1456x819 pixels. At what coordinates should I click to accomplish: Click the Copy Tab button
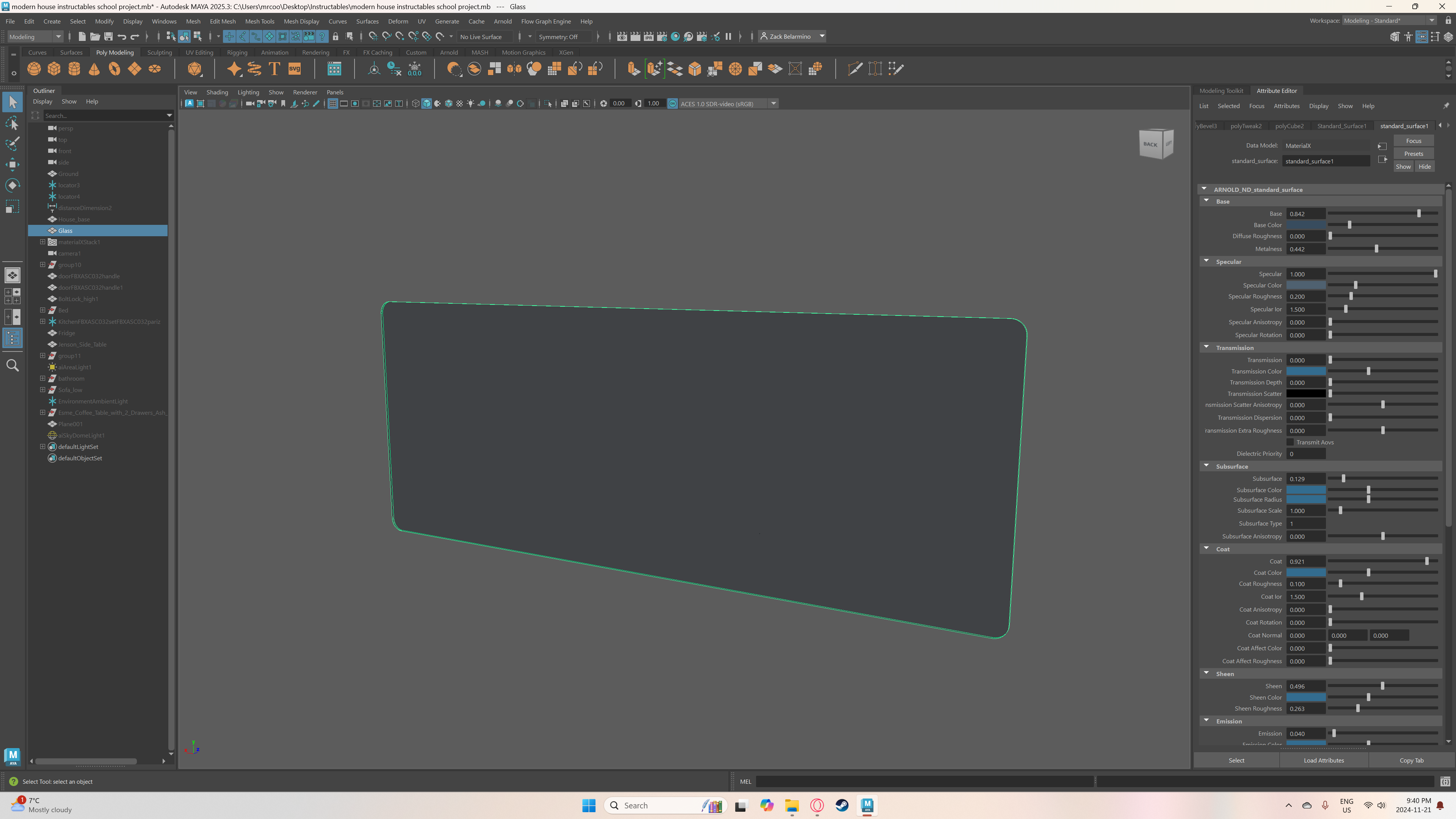(1411, 760)
